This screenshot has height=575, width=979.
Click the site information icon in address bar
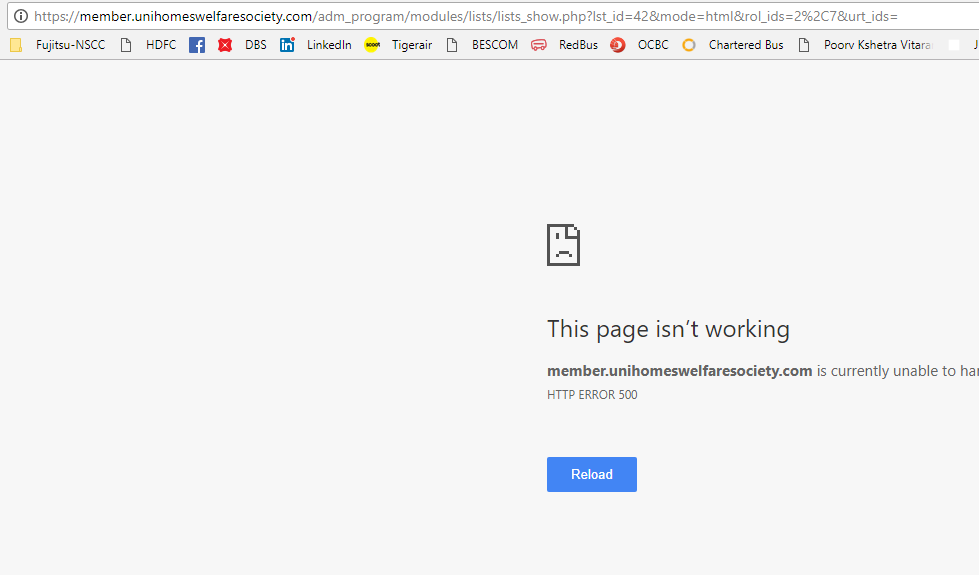[21, 16]
